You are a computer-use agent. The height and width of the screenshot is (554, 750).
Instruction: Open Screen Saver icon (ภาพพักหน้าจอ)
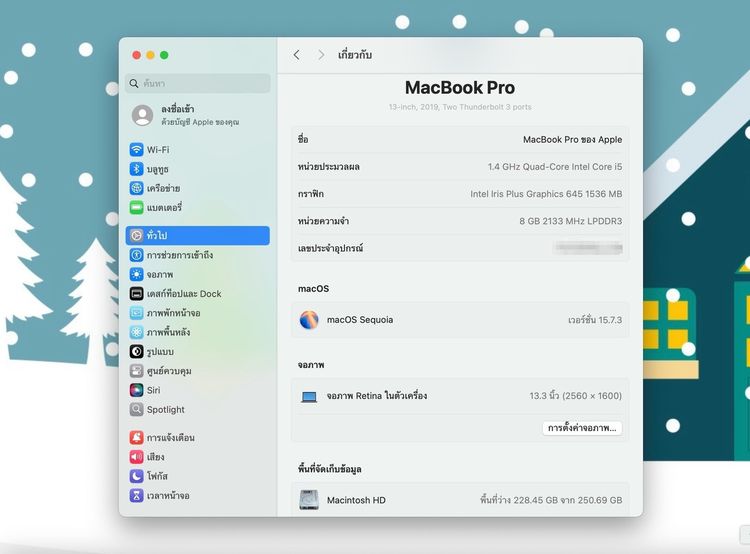tap(136, 313)
